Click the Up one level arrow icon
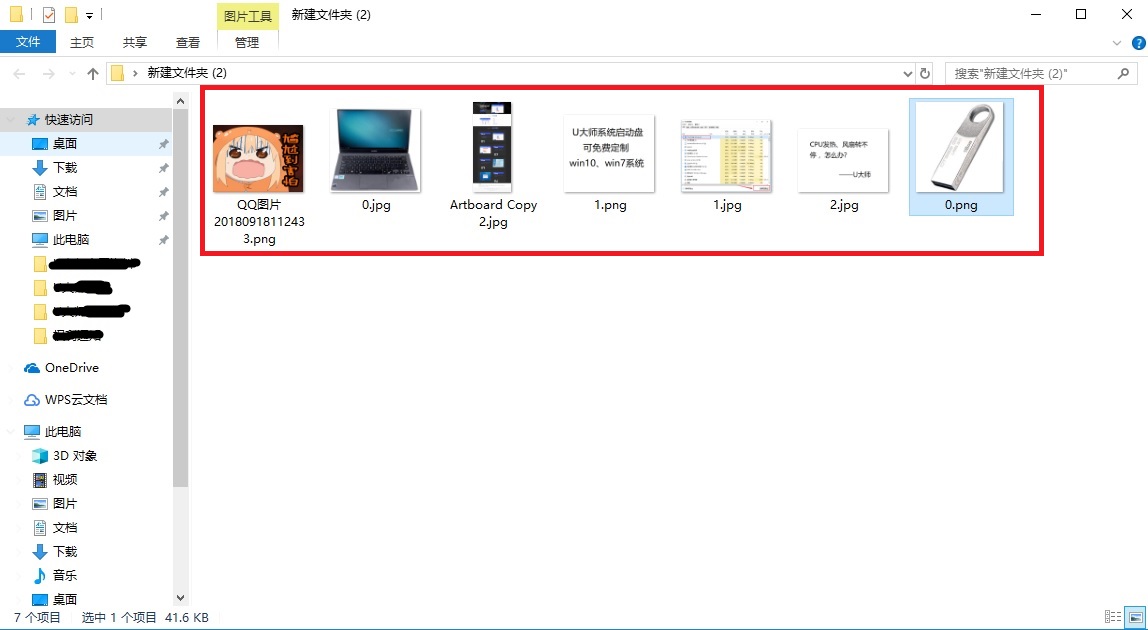Image resolution: width=1148 pixels, height=630 pixels. point(93,74)
